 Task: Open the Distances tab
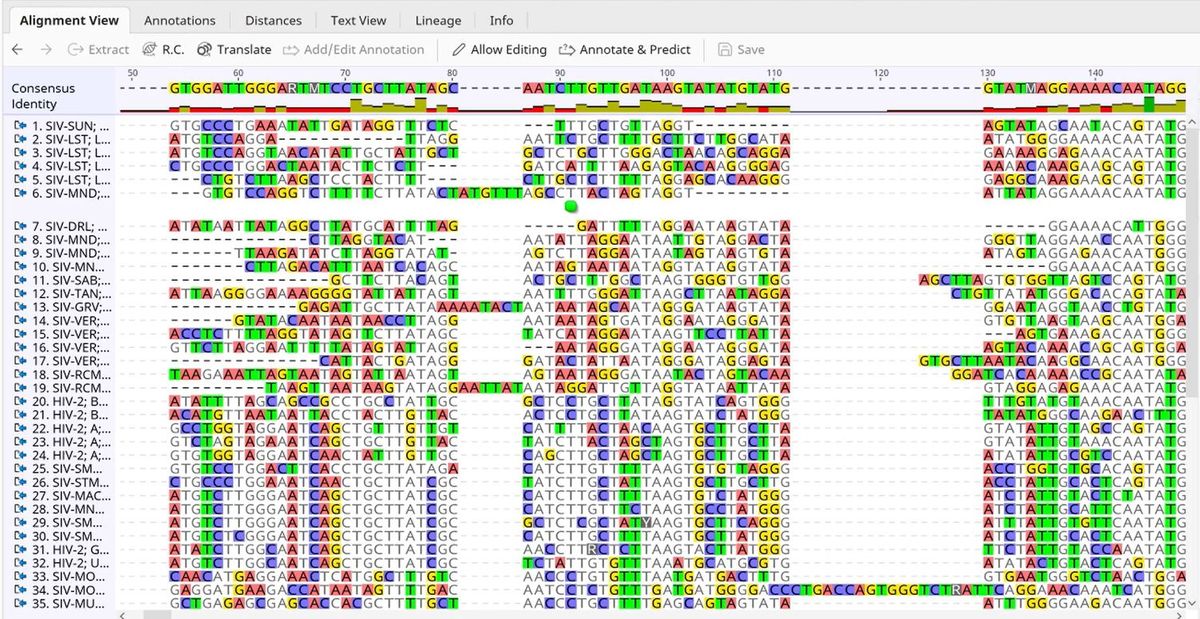coord(273,20)
